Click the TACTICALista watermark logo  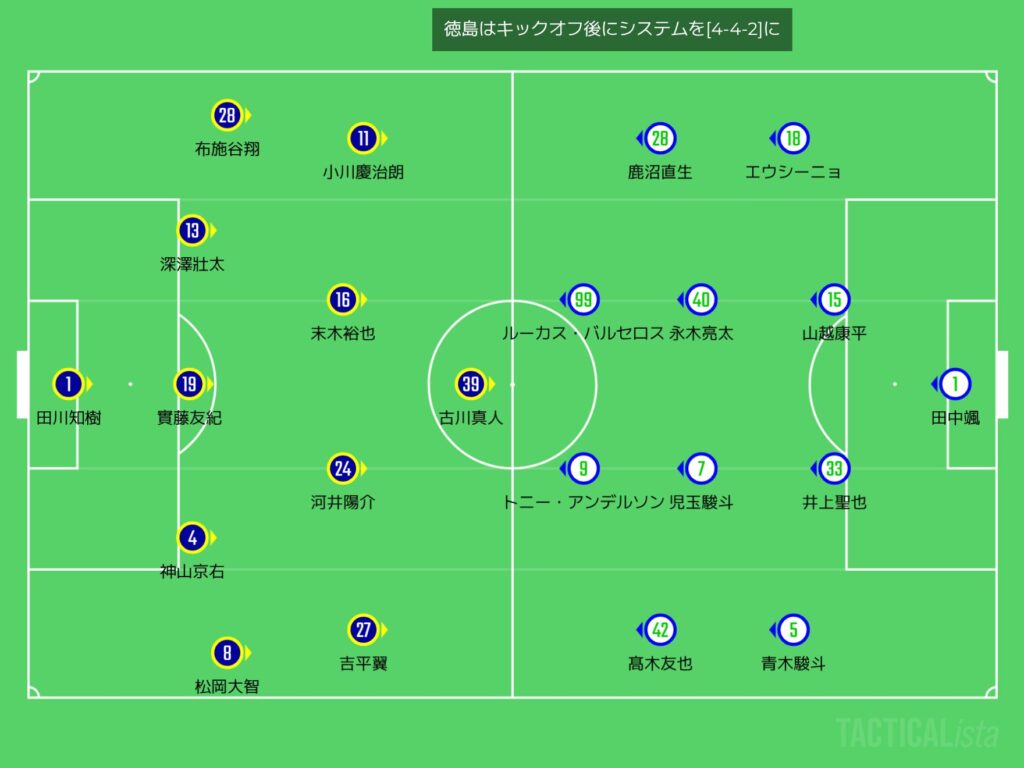[x=917, y=733]
